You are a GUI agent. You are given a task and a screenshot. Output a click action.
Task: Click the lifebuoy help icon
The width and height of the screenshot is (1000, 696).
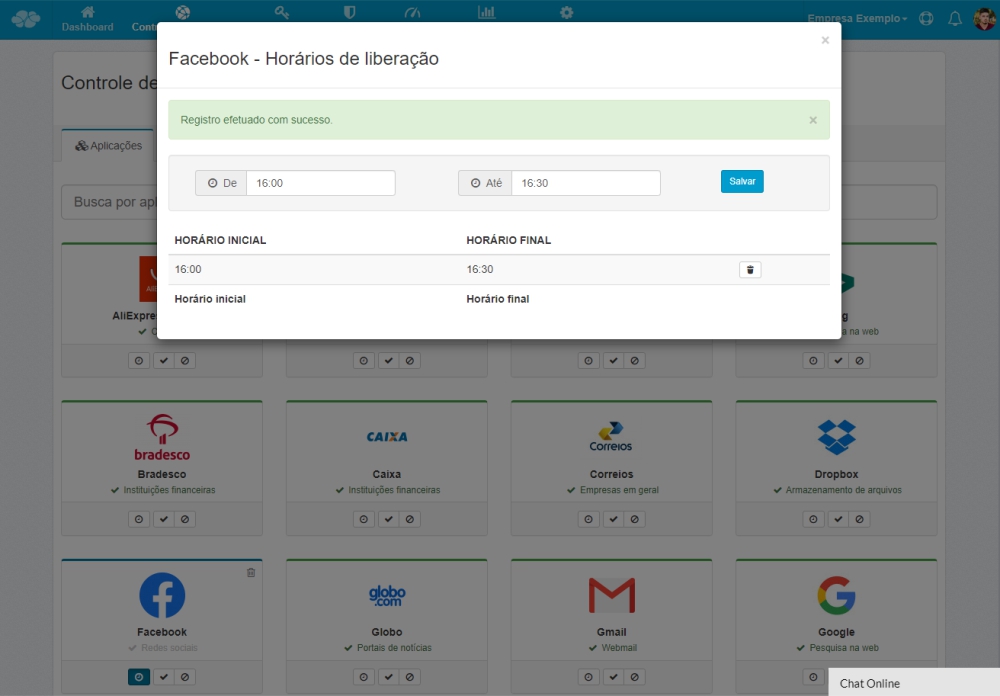pos(926,19)
